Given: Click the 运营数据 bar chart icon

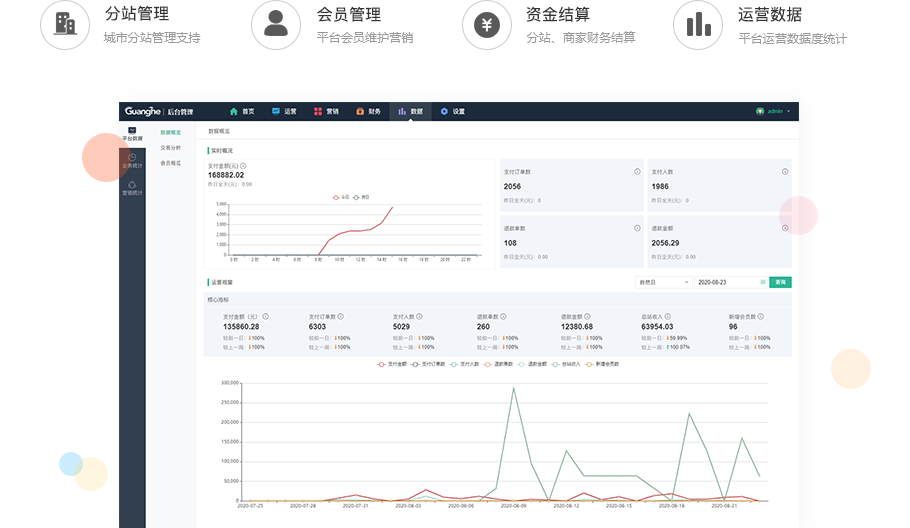Looking at the screenshot, I should (x=698, y=25).
